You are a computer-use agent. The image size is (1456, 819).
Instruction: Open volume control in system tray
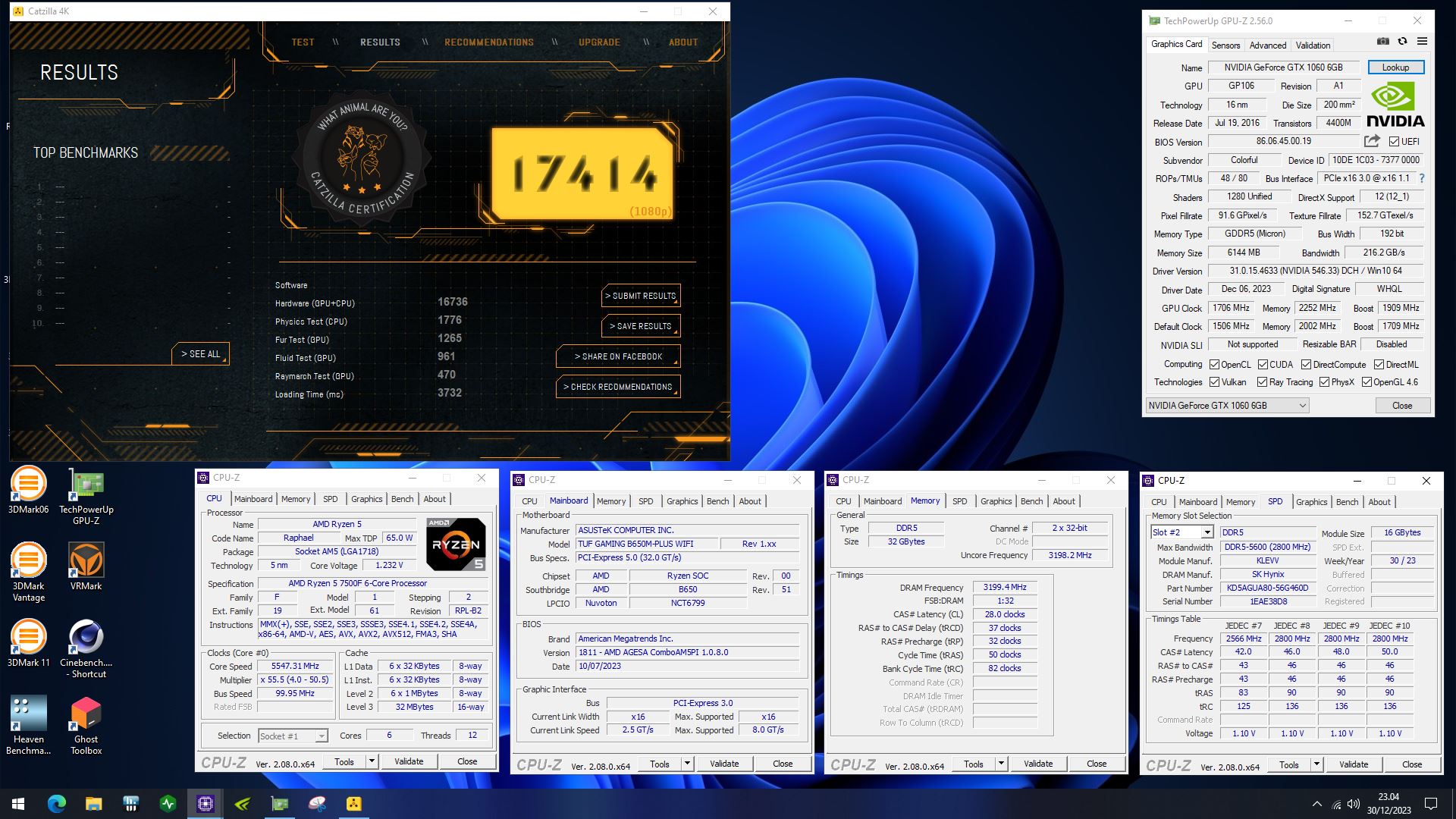tap(1354, 804)
